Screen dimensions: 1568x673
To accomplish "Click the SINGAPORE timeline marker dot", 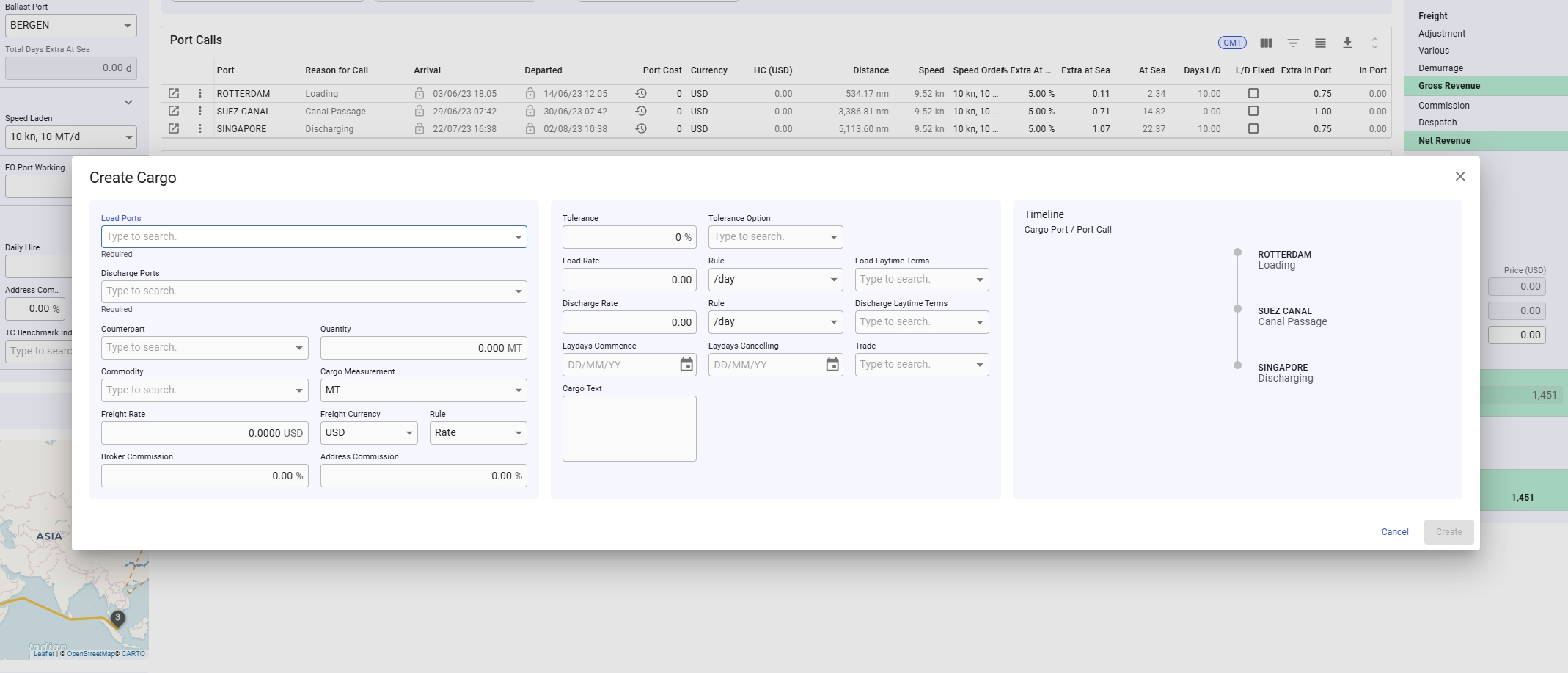I will (x=1237, y=365).
